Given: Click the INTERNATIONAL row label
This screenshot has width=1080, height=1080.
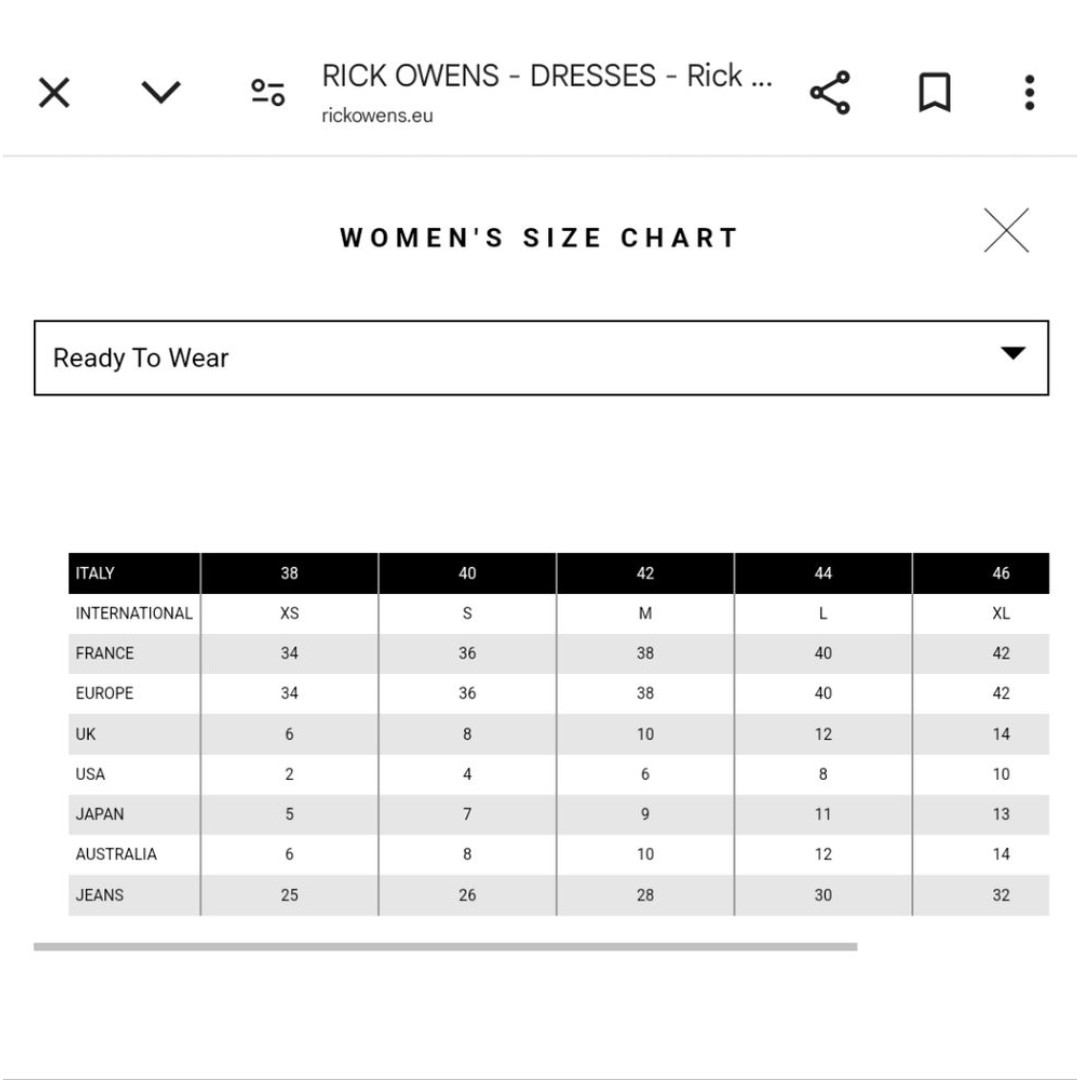Looking at the screenshot, I should [134, 613].
